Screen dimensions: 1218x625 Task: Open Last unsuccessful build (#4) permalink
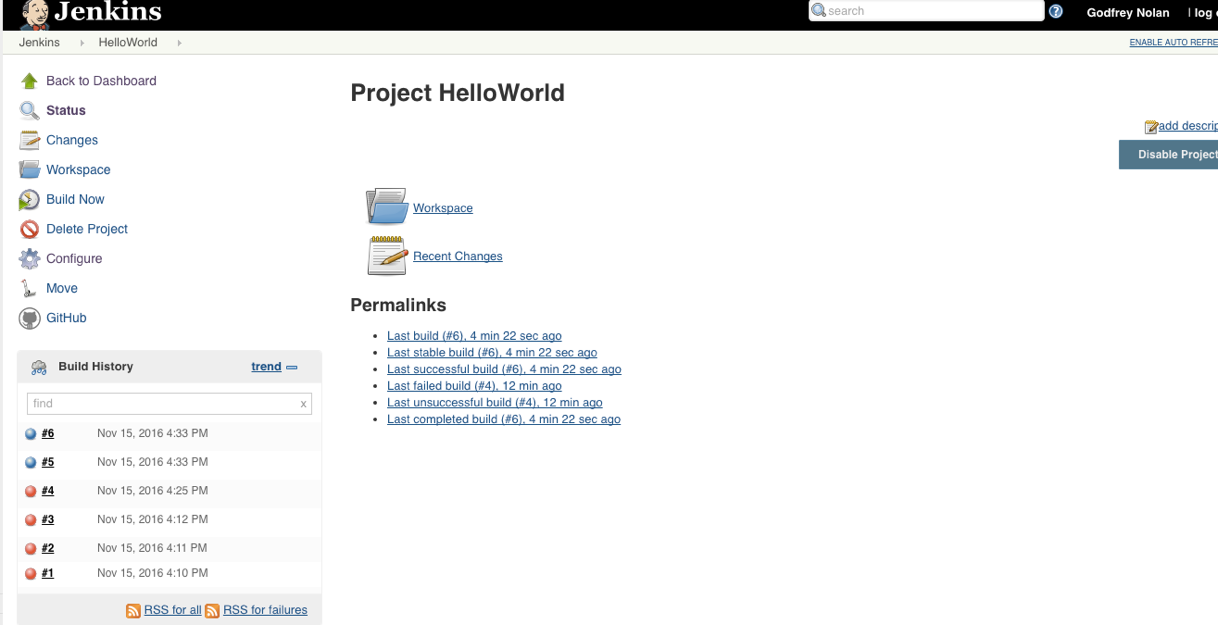tap(495, 403)
